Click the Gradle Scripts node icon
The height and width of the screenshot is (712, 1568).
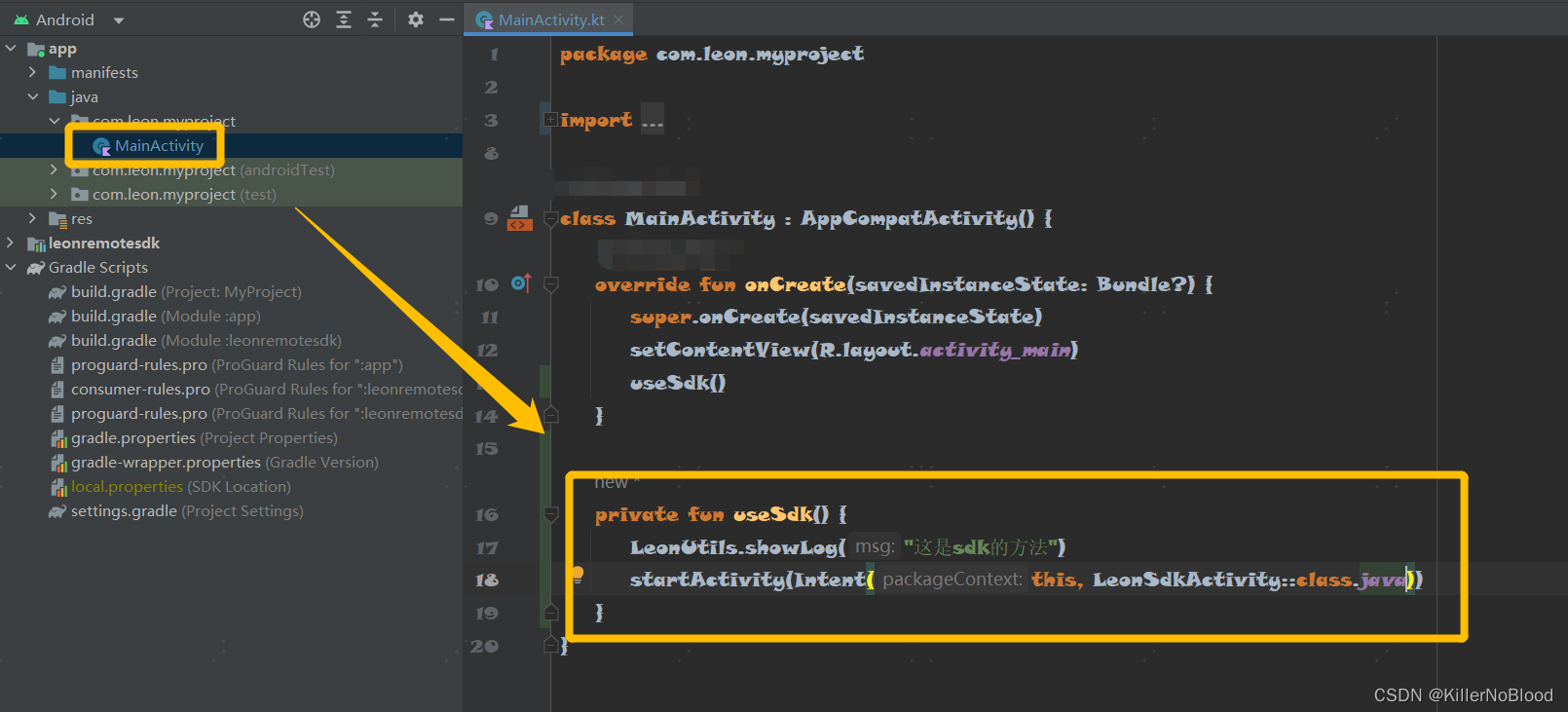pyautogui.click(x=36, y=268)
